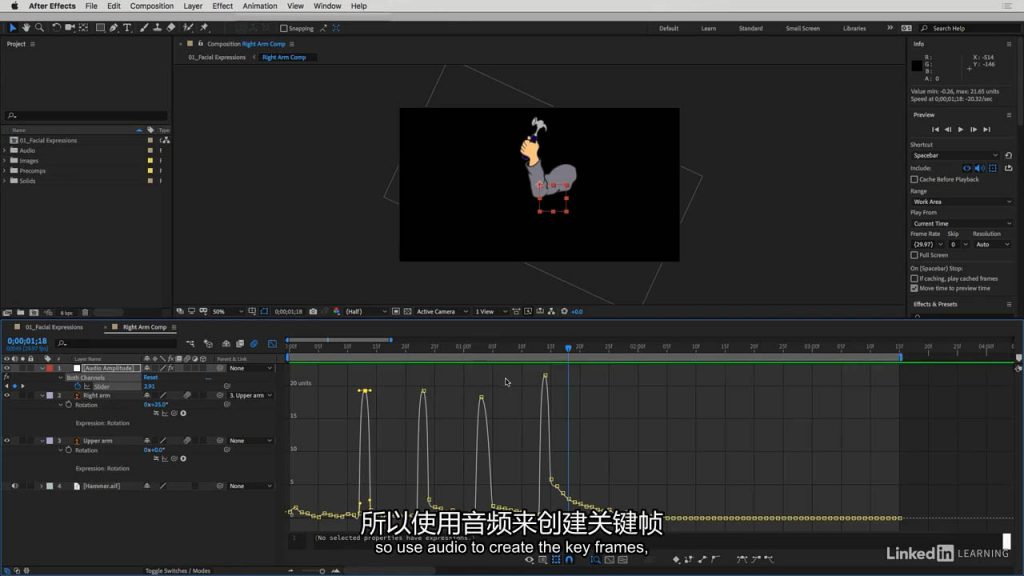Select the Horizontal Type tool
The width and height of the screenshot is (1024, 576).
127,28
